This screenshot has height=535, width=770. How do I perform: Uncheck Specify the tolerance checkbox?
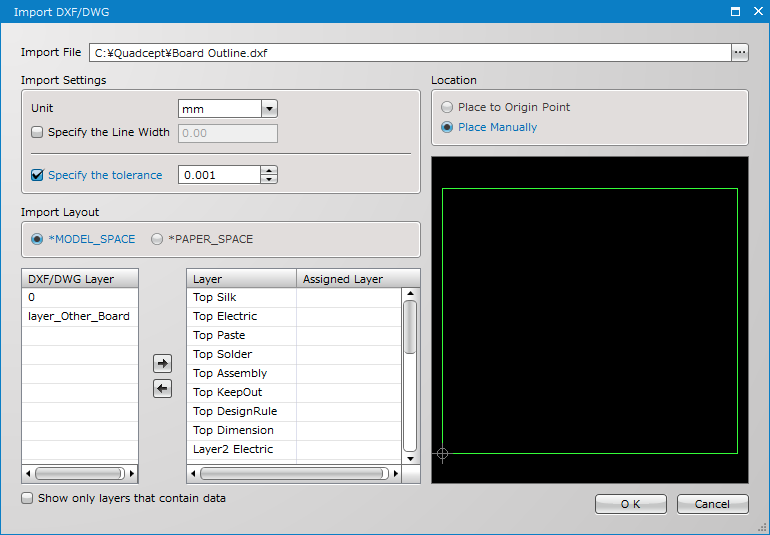(x=37, y=175)
